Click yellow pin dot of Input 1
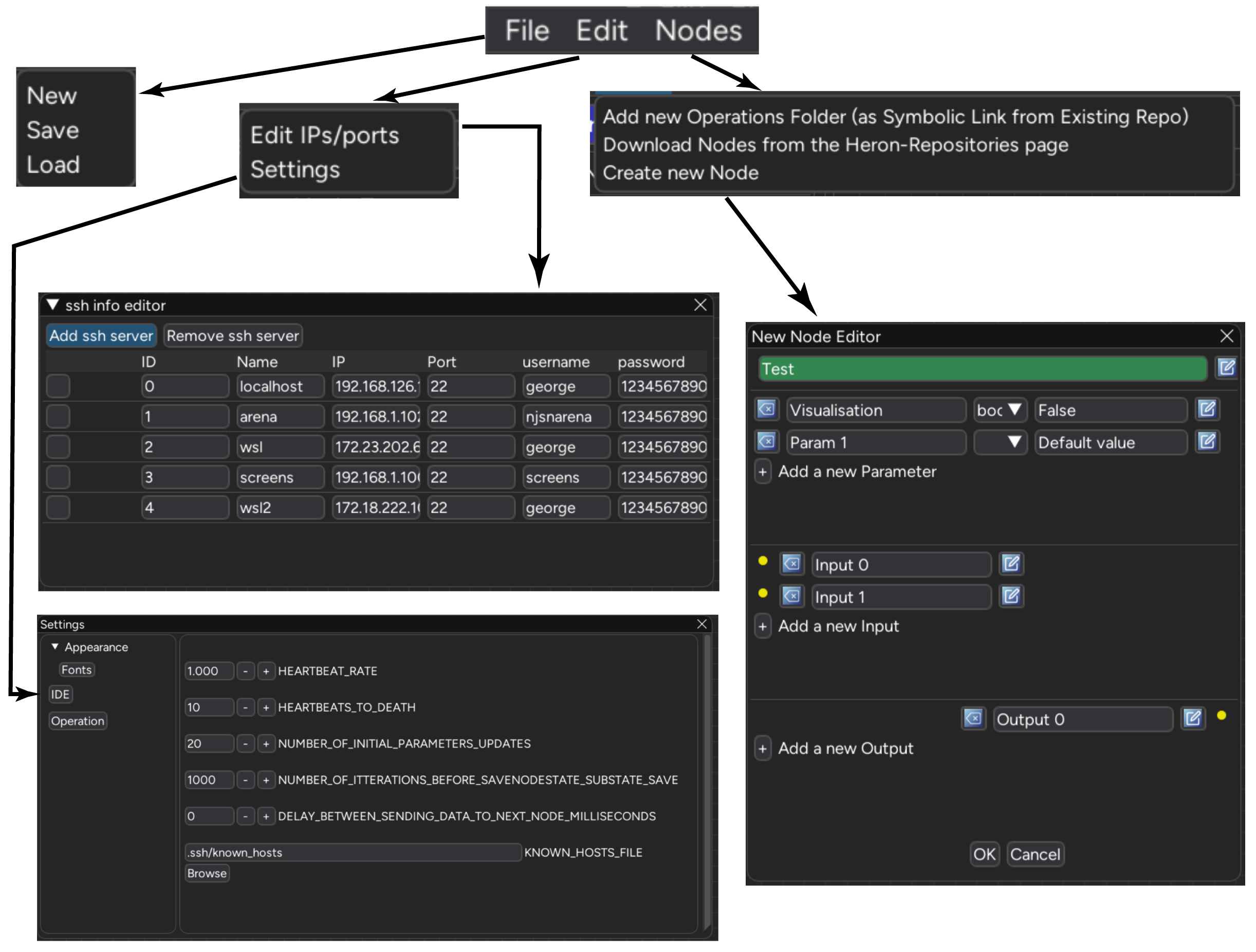 pyautogui.click(x=763, y=594)
